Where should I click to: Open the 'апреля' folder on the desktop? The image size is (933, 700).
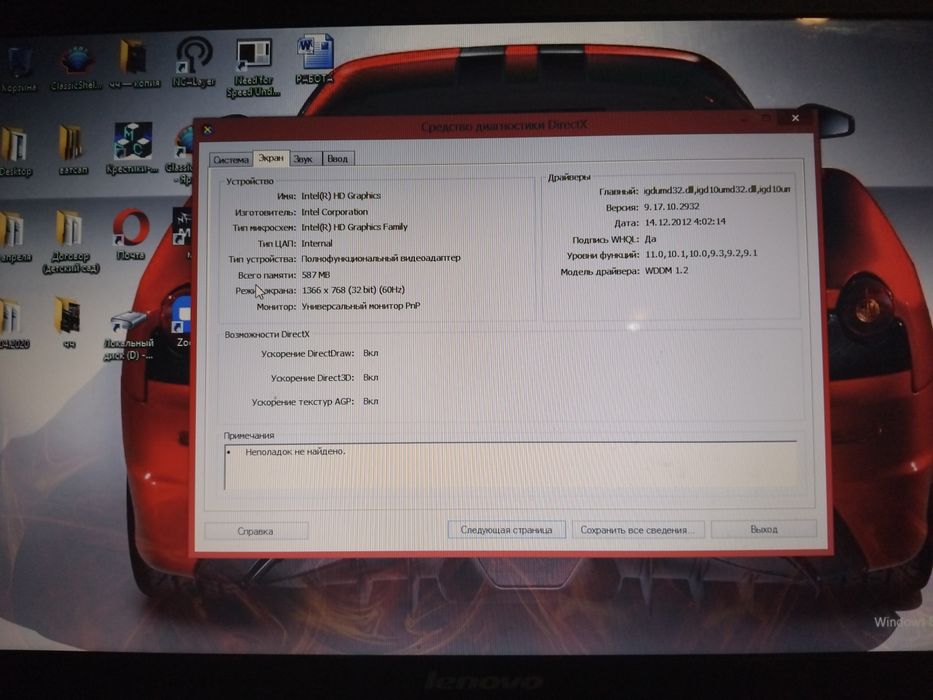click(x=15, y=238)
